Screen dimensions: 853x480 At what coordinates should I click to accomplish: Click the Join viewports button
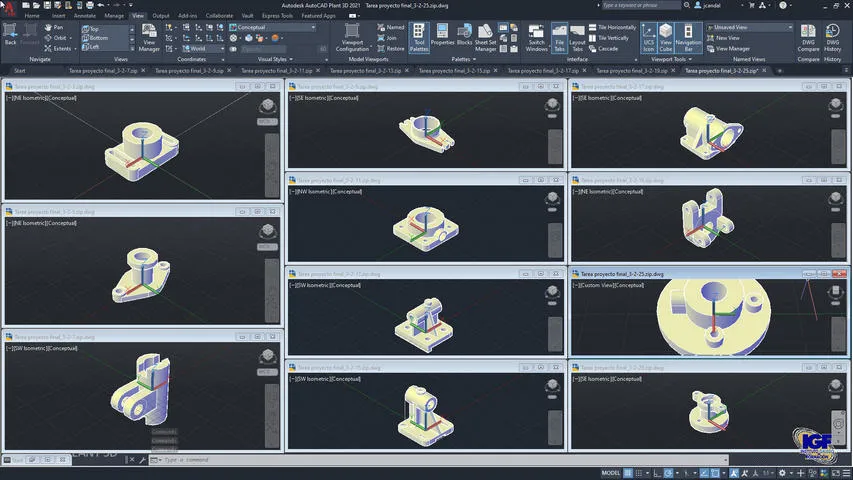(x=387, y=38)
